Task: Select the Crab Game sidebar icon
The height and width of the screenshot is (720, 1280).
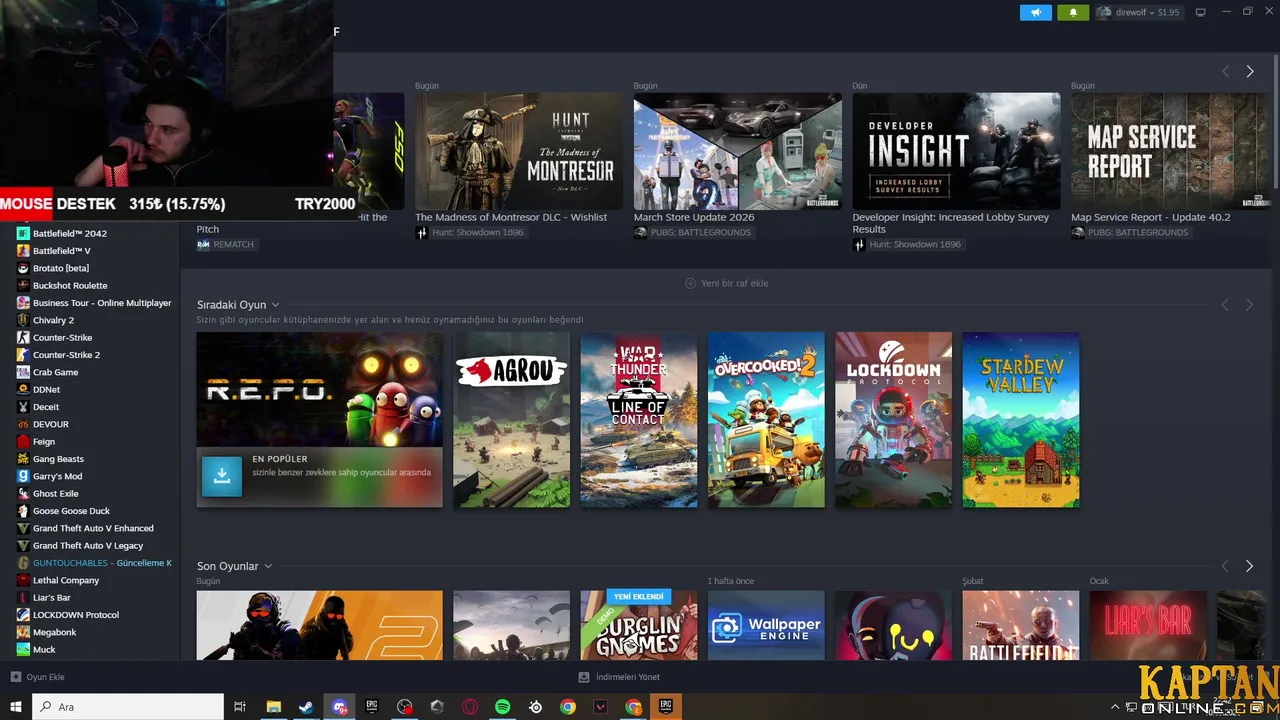Action: [23, 372]
